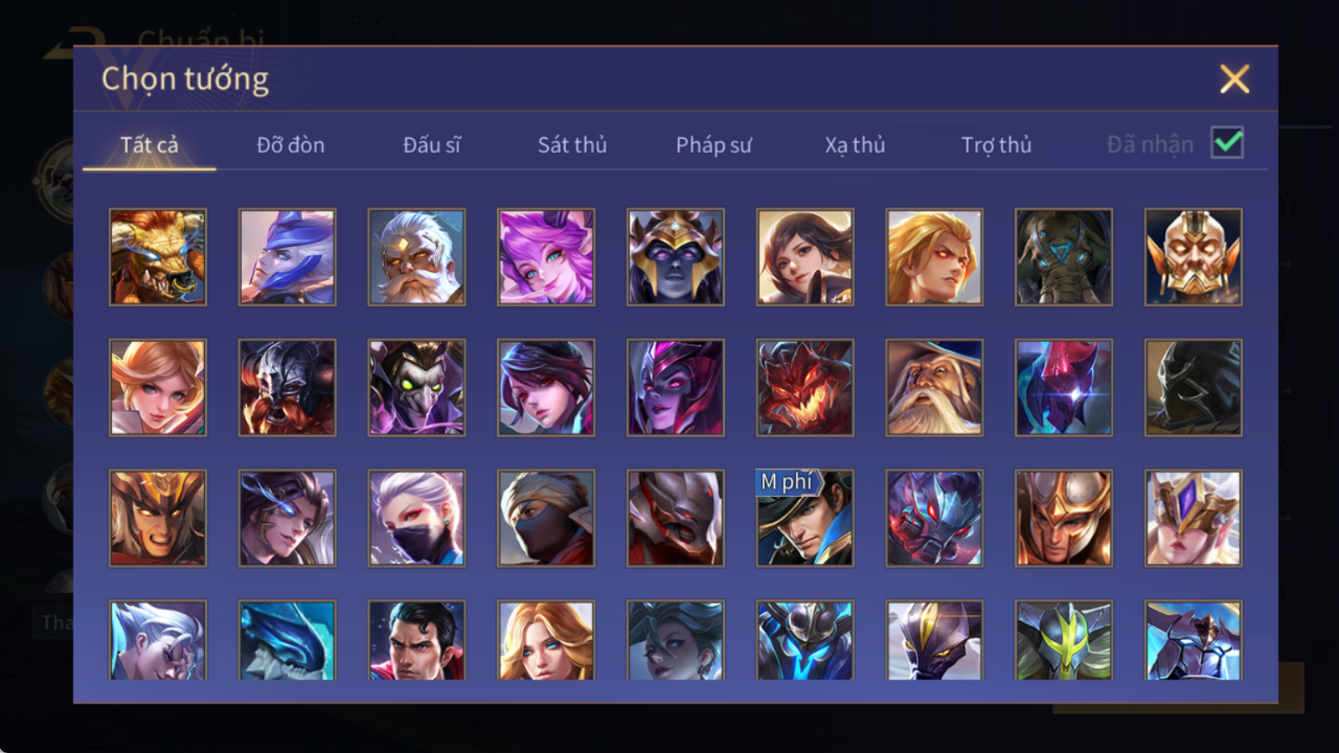Toggle the 'Đã nhận' checkbox
Image resolution: width=1339 pixels, height=753 pixels.
pos(1227,143)
